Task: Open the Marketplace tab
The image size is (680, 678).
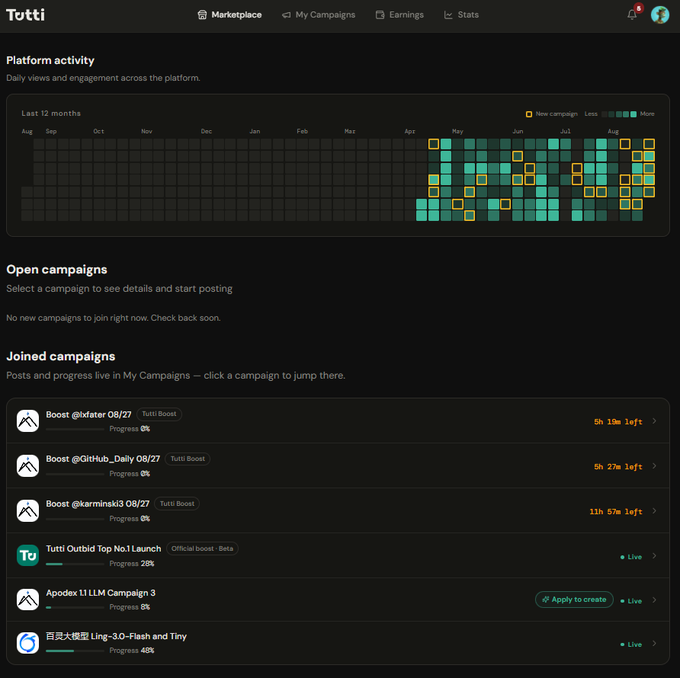Action: 229,15
